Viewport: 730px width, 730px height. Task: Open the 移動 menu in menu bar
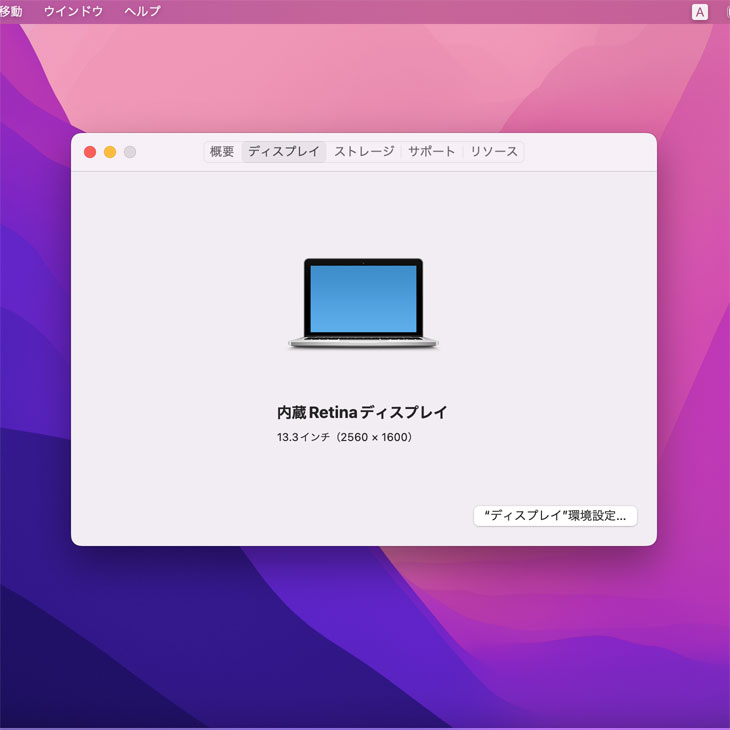coord(11,12)
